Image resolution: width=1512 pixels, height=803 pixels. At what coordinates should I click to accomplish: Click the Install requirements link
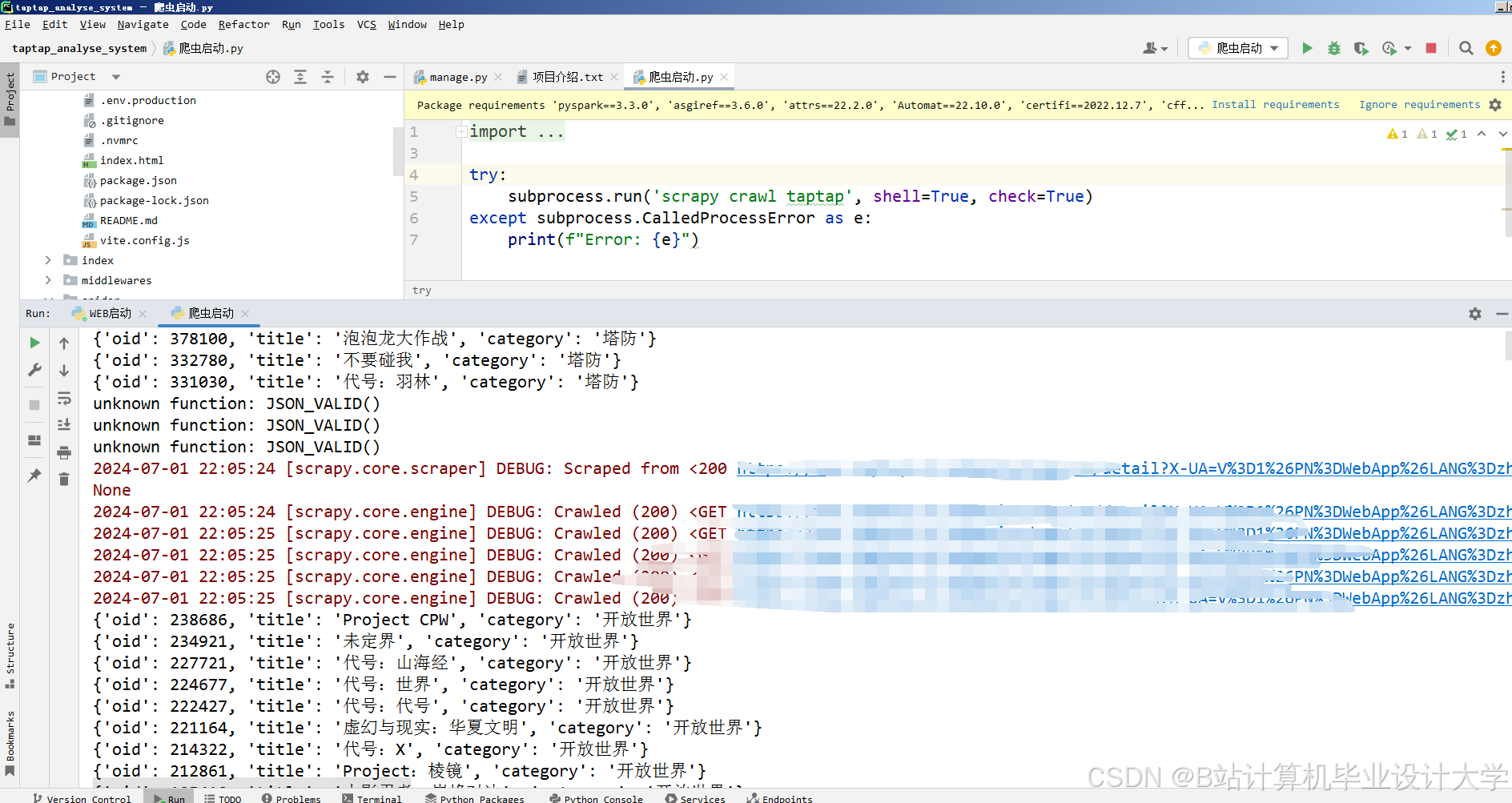click(1275, 104)
